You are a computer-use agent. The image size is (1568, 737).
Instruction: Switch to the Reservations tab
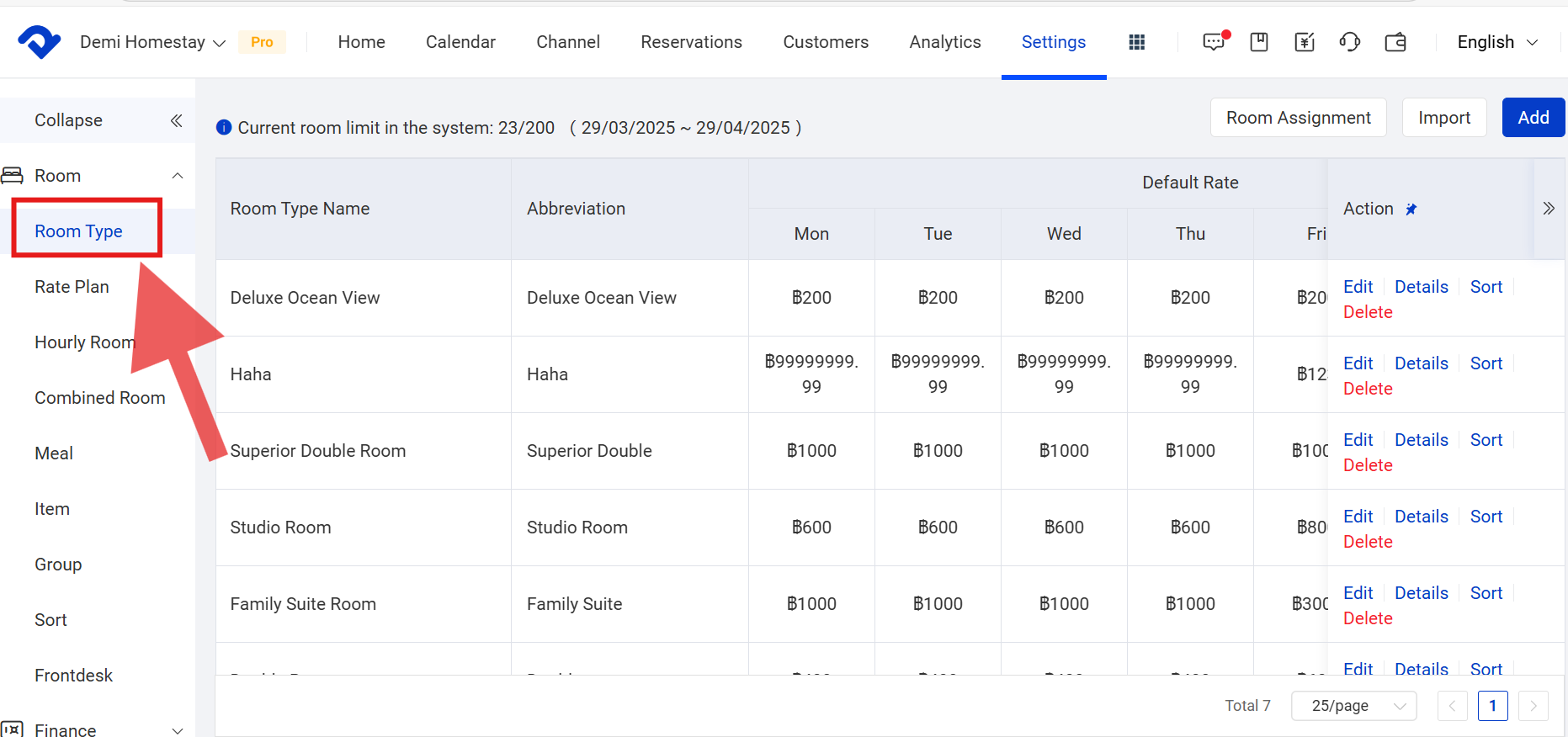coord(691,42)
